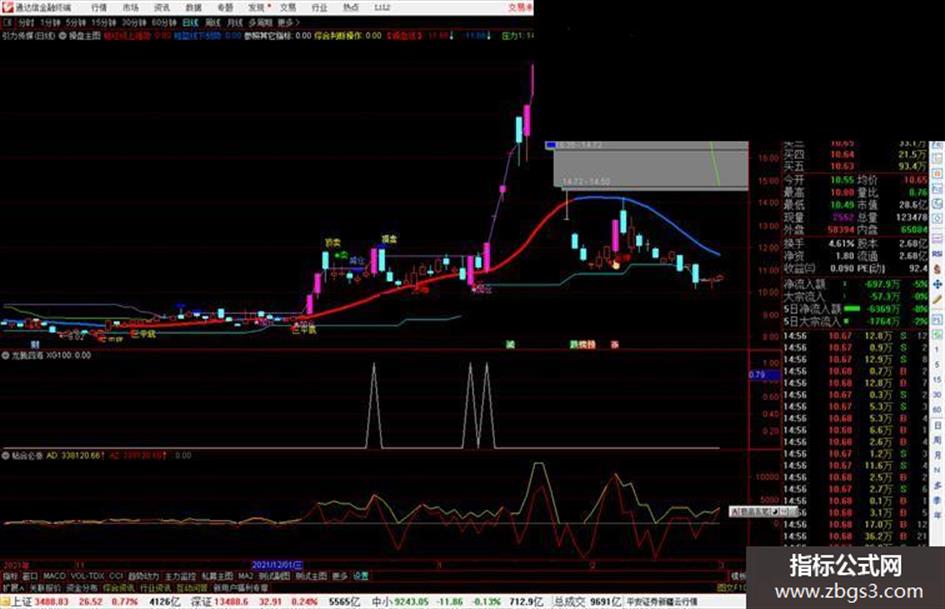This screenshot has height=609, width=945.
Task: Open the 资讯 menu
Action: coord(162,7)
